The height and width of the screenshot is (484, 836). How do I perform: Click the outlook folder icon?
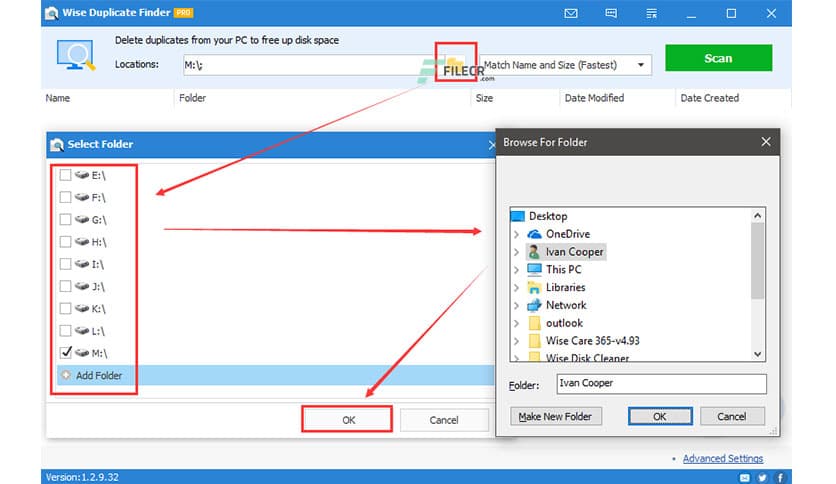534,323
